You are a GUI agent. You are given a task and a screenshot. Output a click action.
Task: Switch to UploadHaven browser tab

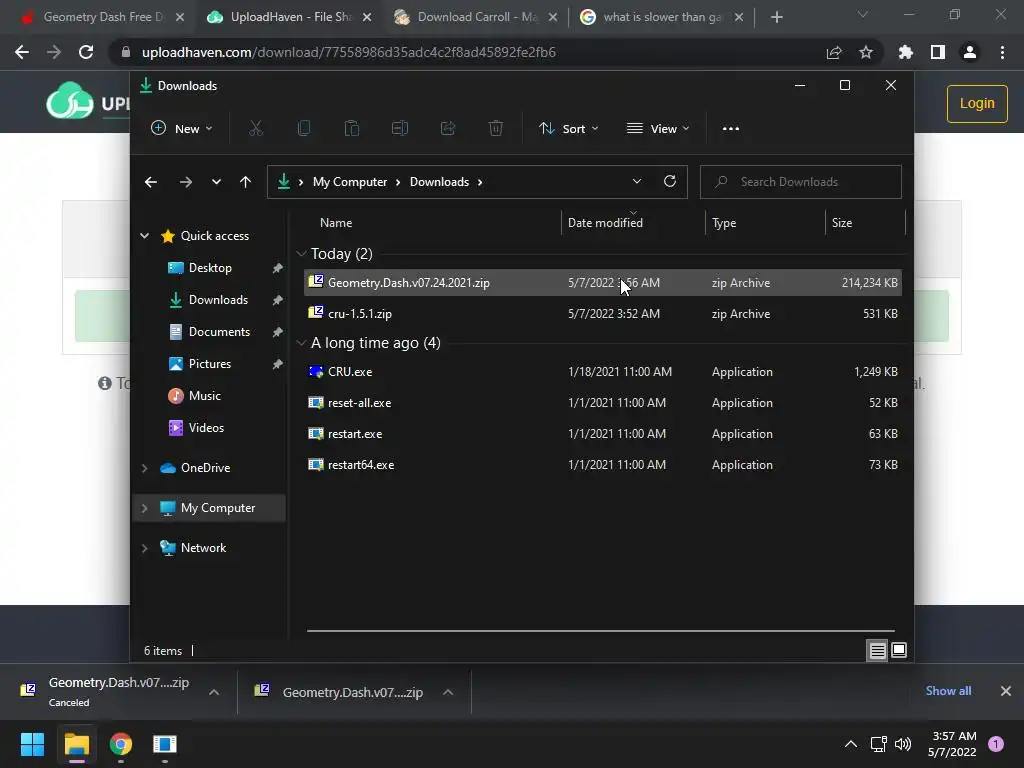(289, 17)
